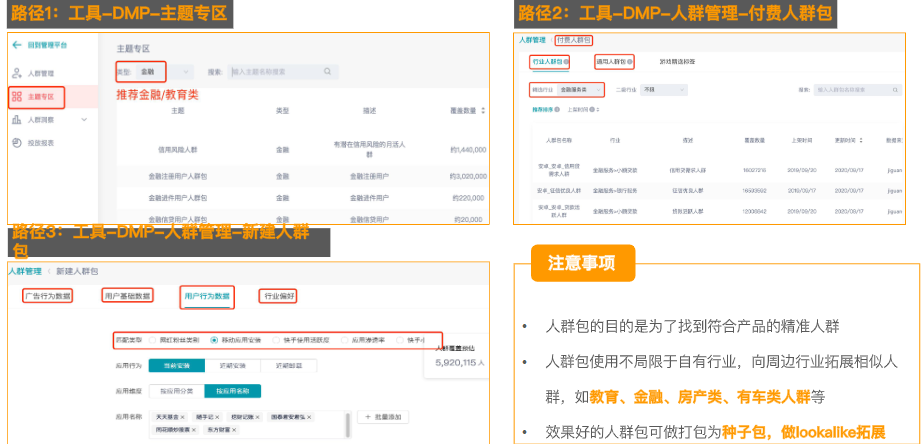This screenshot has height=444, width=921.
Task: Click the 推荐排序 sort link
Action: [543, 109]
